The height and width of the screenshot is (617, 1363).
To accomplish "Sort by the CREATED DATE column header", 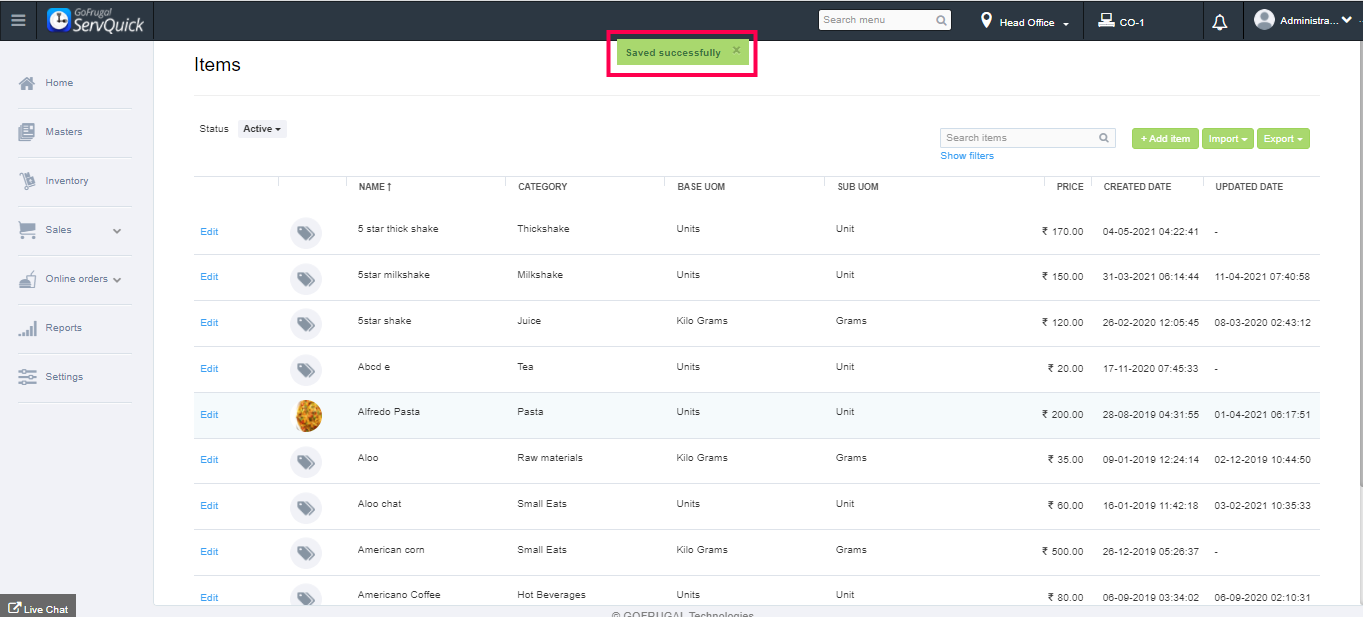I will (x=1137, y=187).
